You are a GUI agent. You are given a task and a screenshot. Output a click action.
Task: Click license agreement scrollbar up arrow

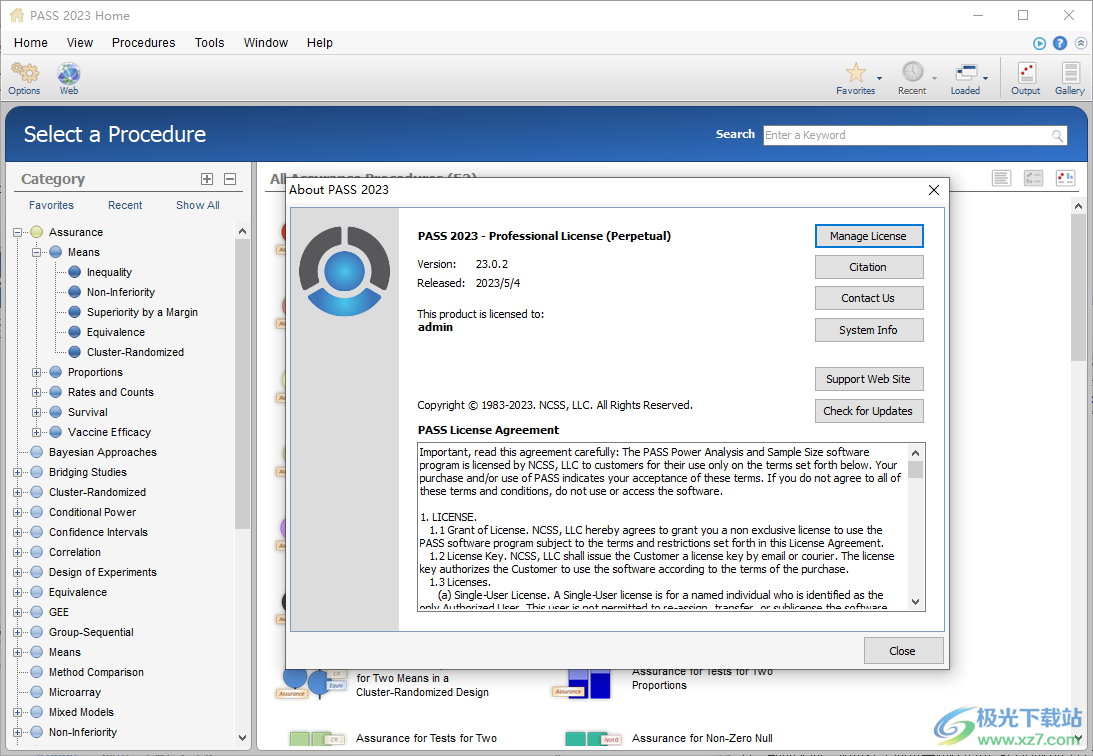point(916,452)
